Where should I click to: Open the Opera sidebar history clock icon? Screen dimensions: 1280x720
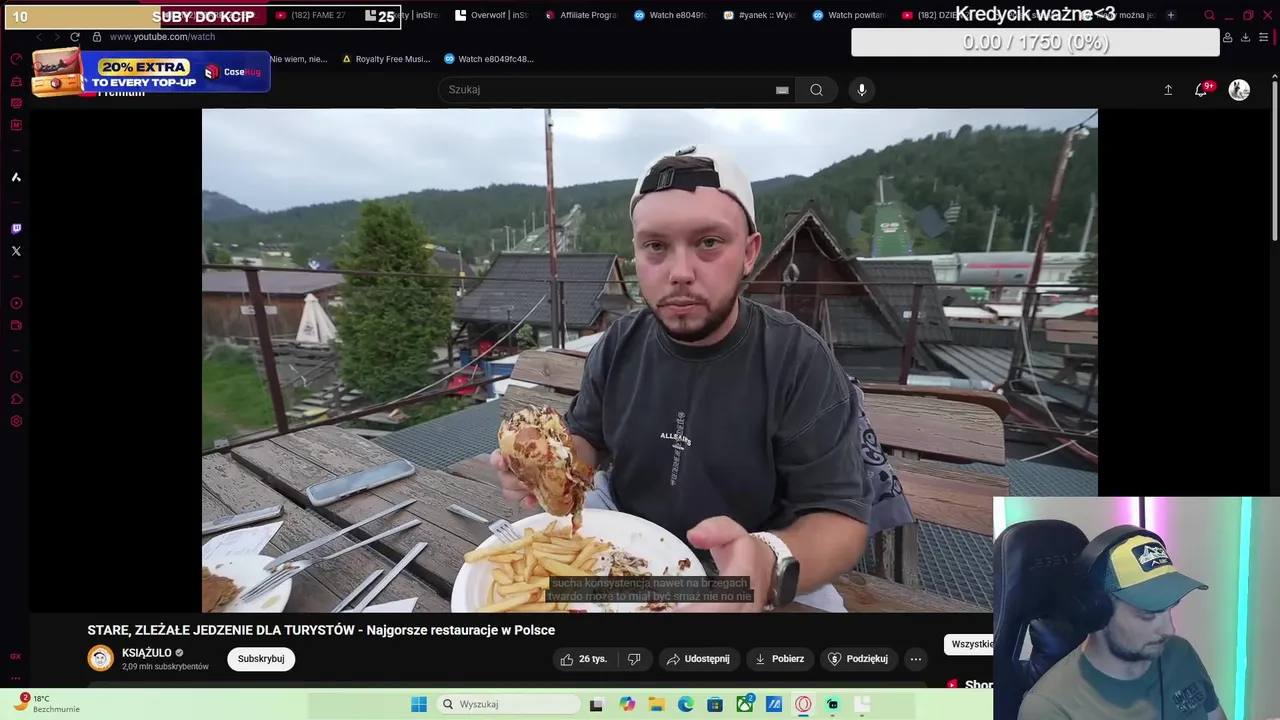(x=16, y=377)
